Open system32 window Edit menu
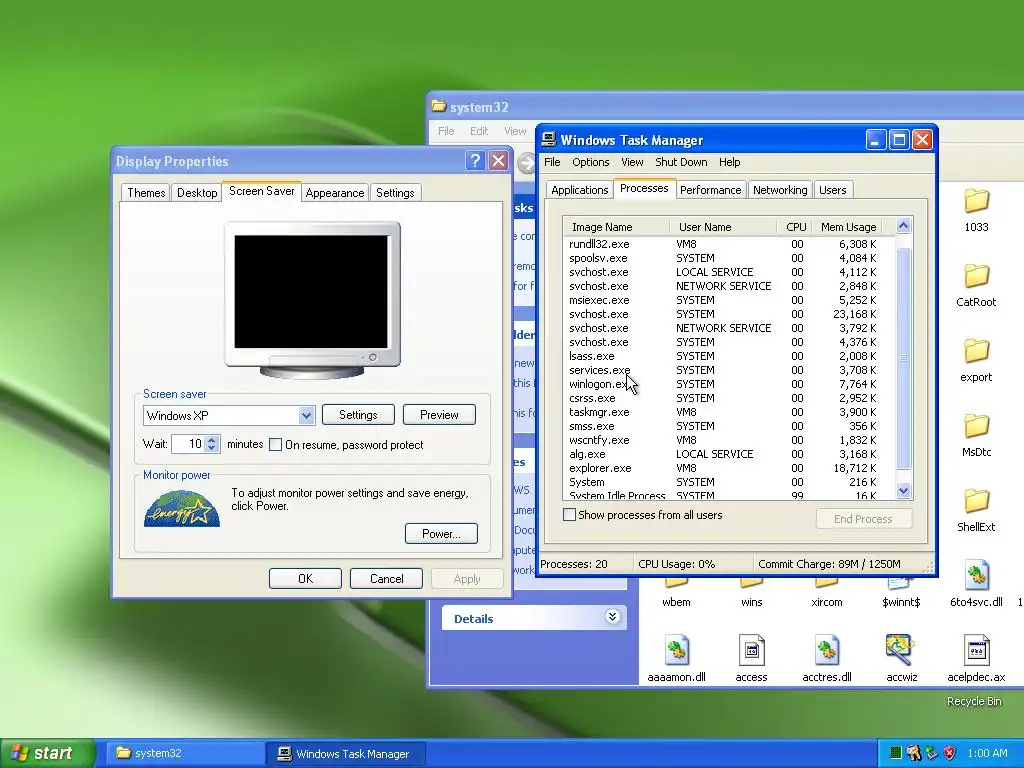 point(479,131)
